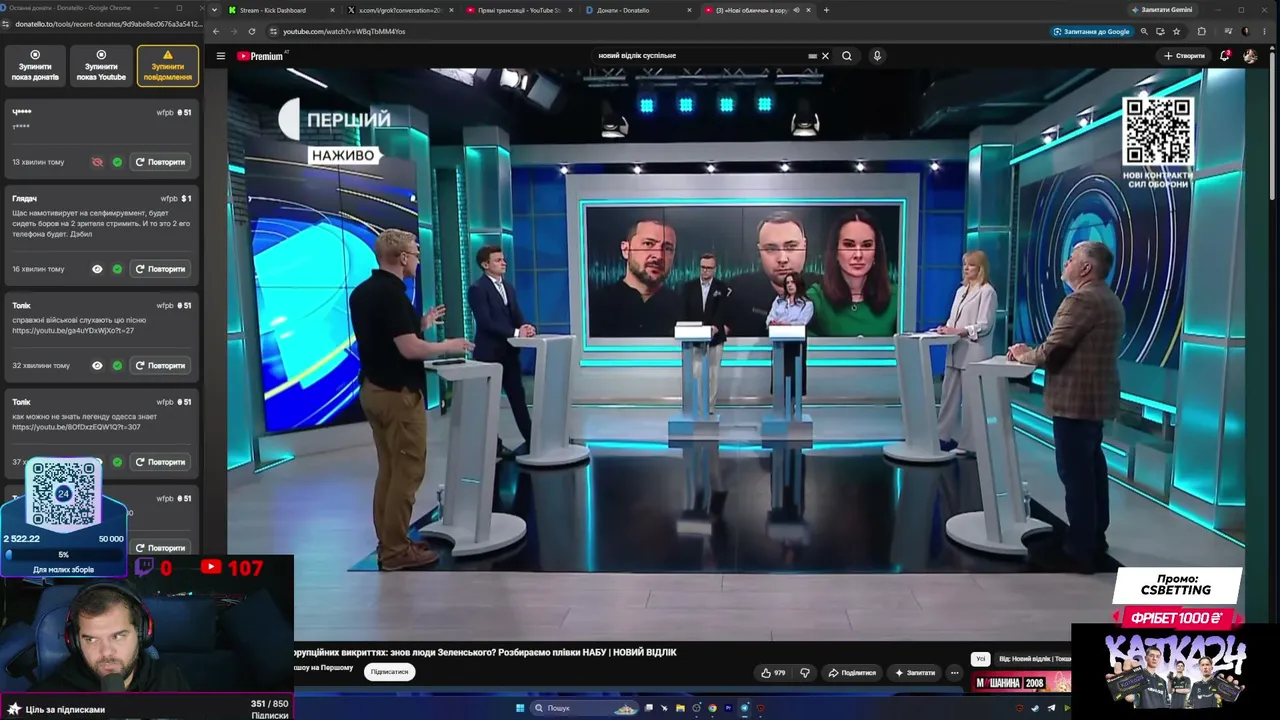1280x720 pixels.
Task: Subscribe with the 'Підписатися' button
Action: click(x=390, y=672)
